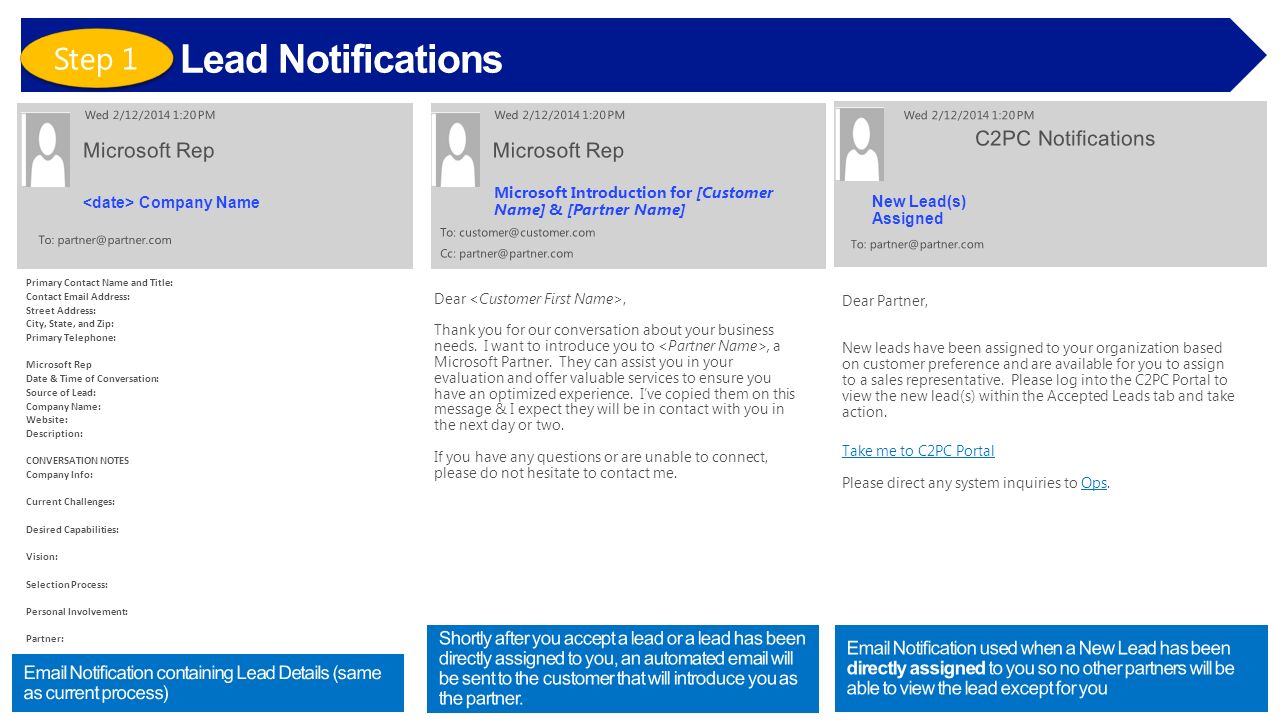Click the Contact Email Address field label
The height and width of the screenshot is (720, 1280).
click(x=78, y=297)
